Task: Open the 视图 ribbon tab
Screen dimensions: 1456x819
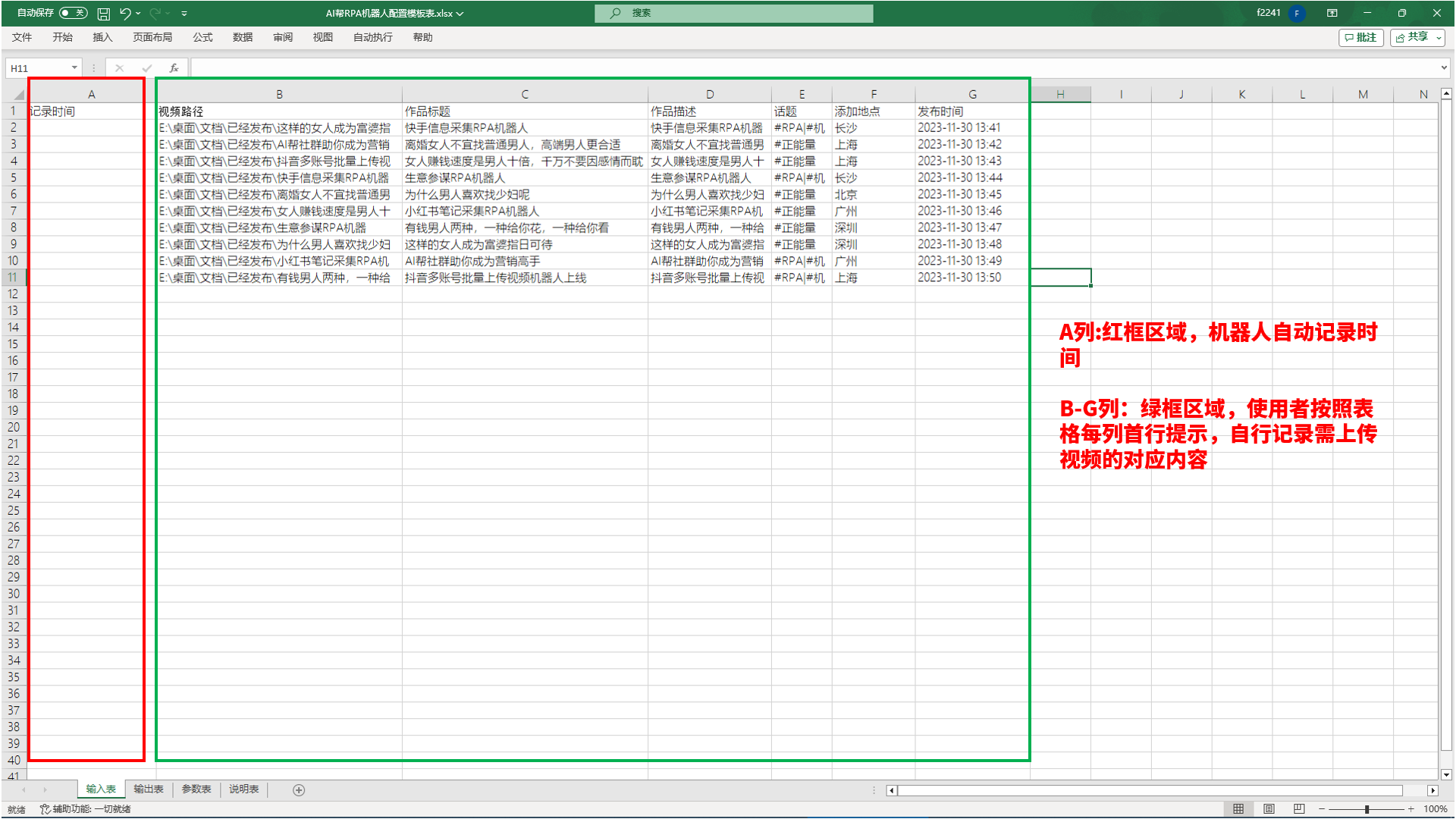Action: click(323, 37)
